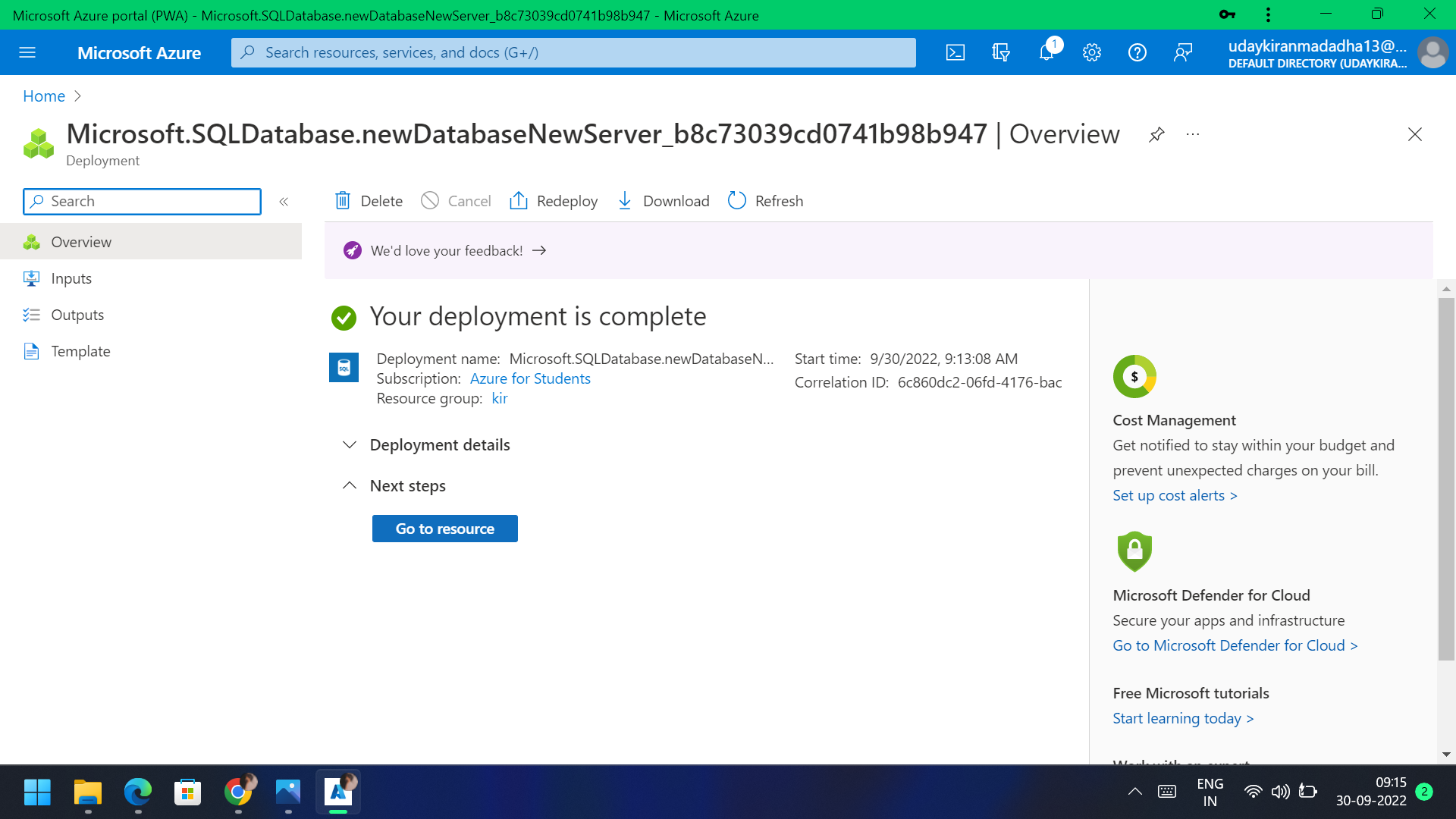Viewport: 1456px width, 819px height.
Task: Refresh the deployment overview
Action: click(x=764, y=201)
